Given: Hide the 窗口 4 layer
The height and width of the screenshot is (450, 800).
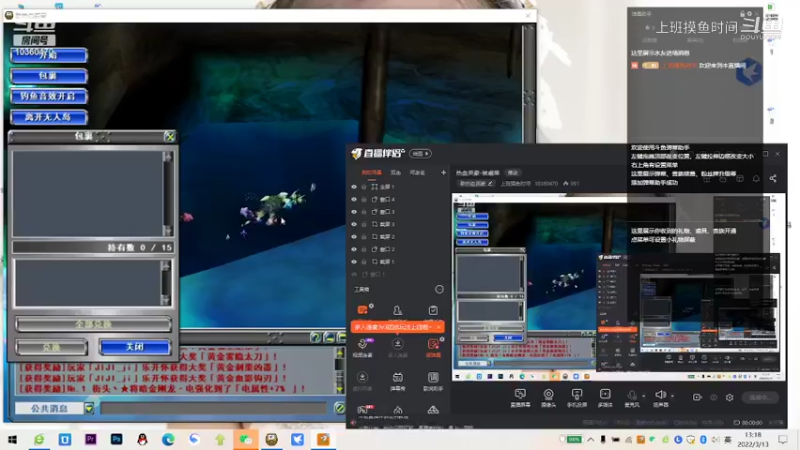Looking at the screenshot, I should point(354,199).
